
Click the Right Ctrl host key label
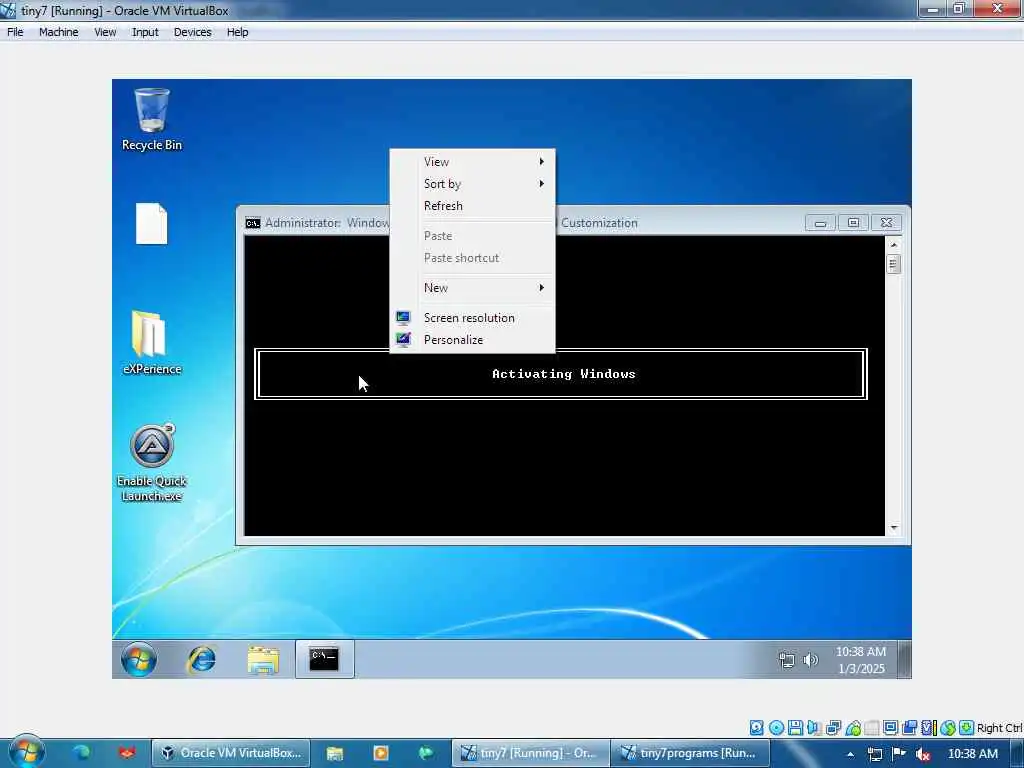pos(1000,728)
